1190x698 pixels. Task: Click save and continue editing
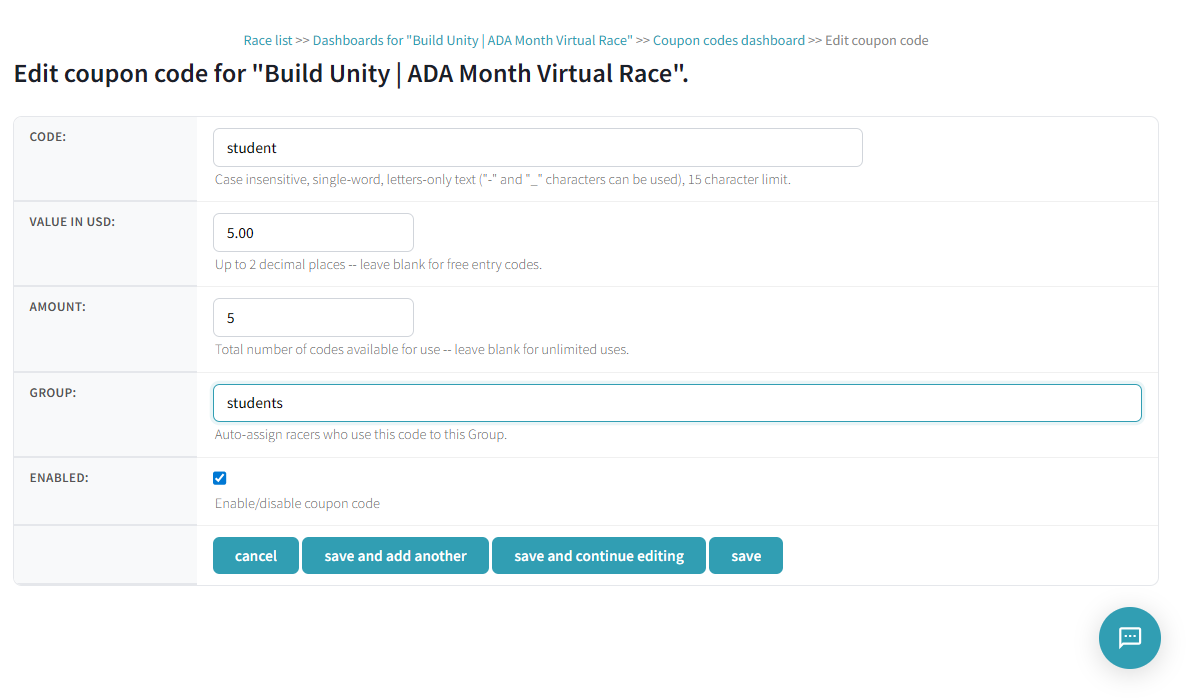(x=598, y=555)
